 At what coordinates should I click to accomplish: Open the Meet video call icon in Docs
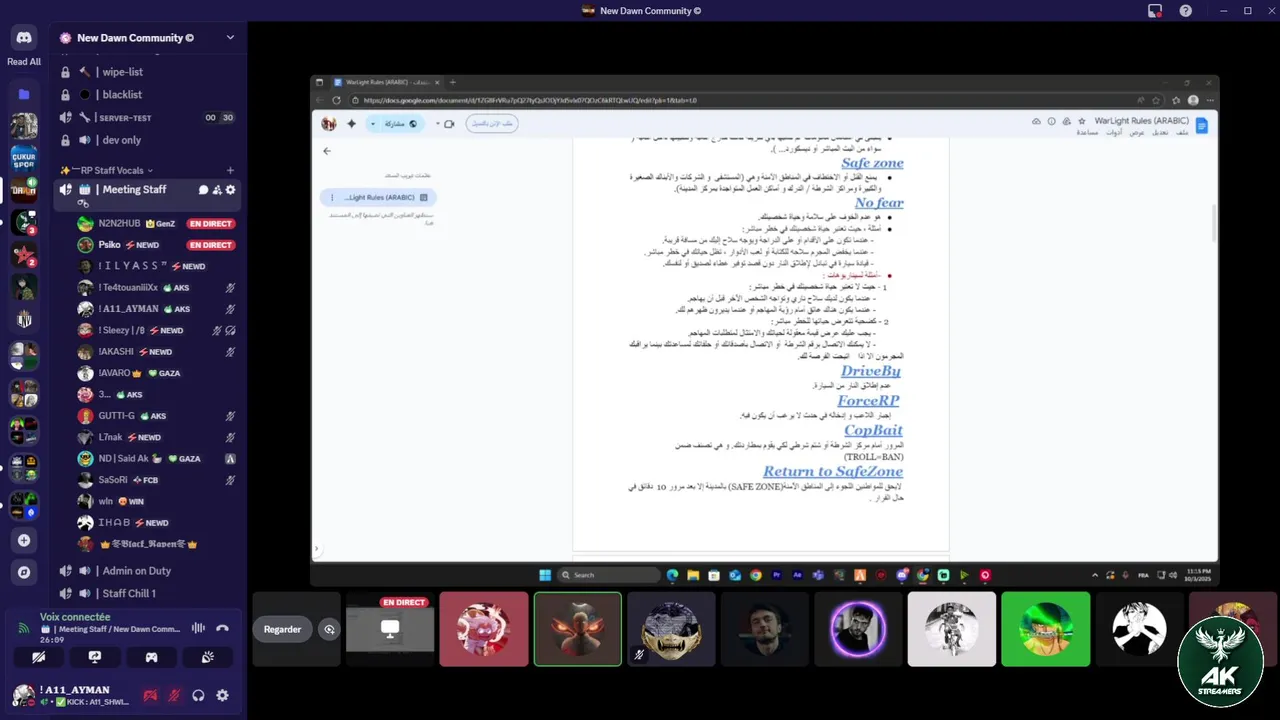click(x=448, y=124)
